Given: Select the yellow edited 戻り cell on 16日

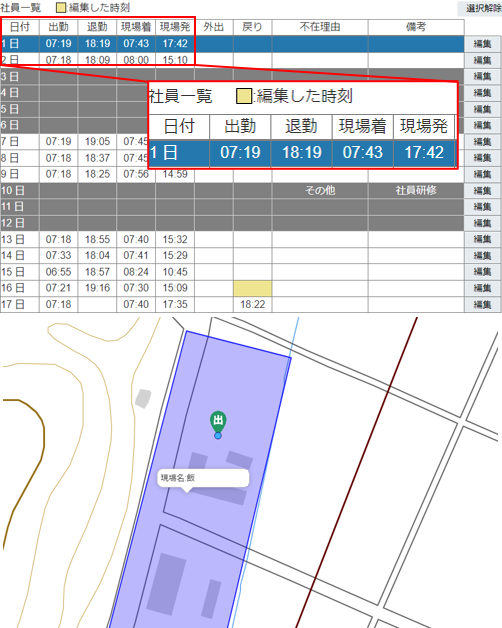Looking at the screenshot, I should click(252, 288).
